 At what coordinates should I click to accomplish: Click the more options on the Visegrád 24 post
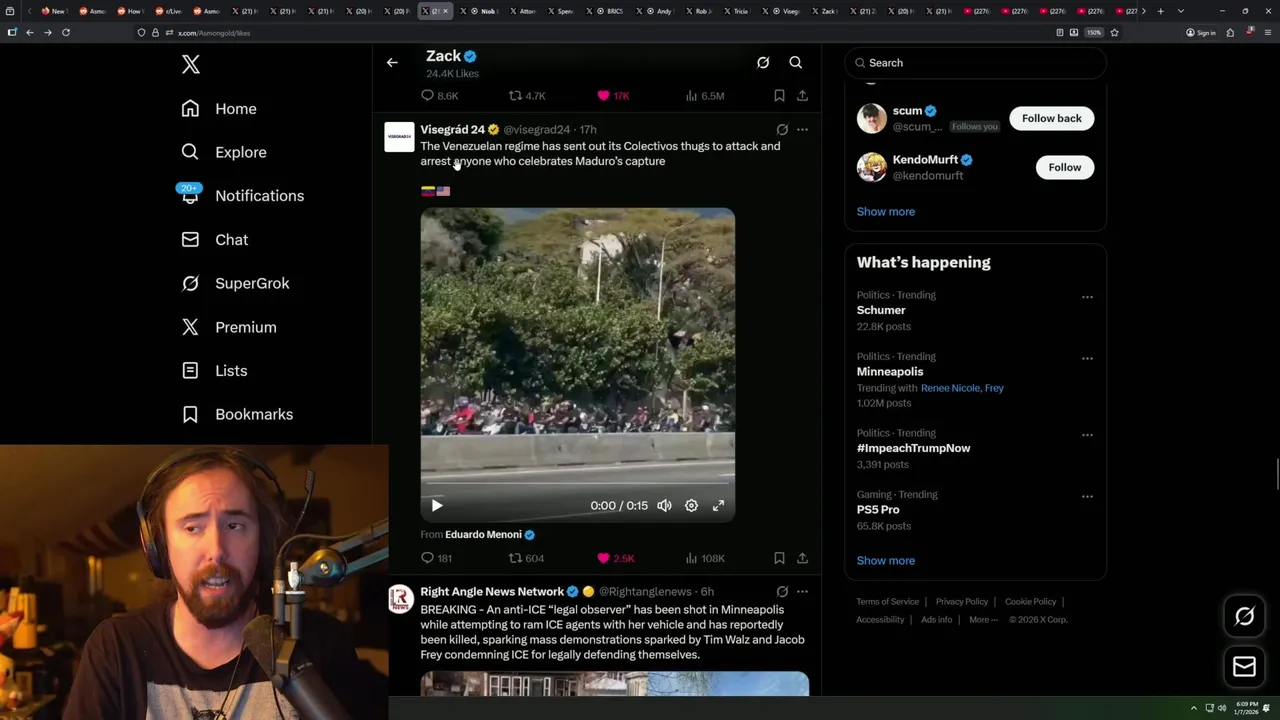point(802,130)
